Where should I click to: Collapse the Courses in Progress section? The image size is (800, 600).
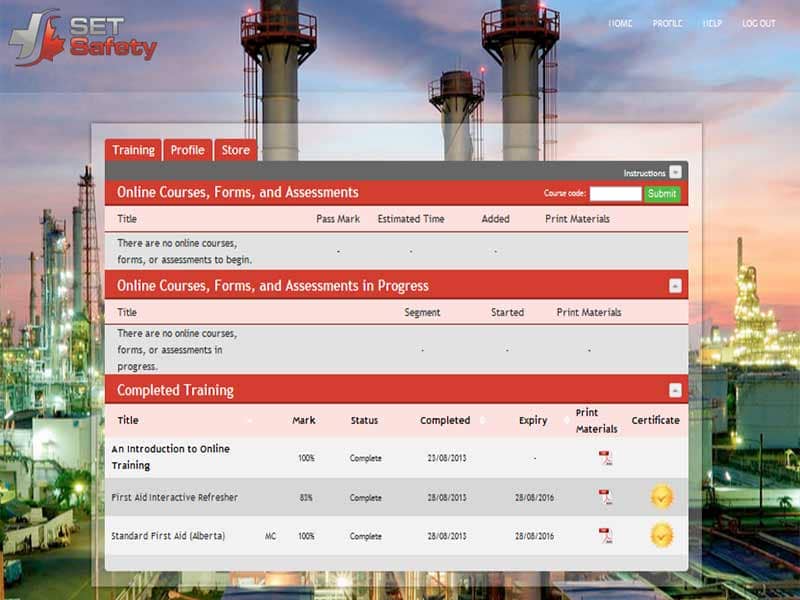675,286
